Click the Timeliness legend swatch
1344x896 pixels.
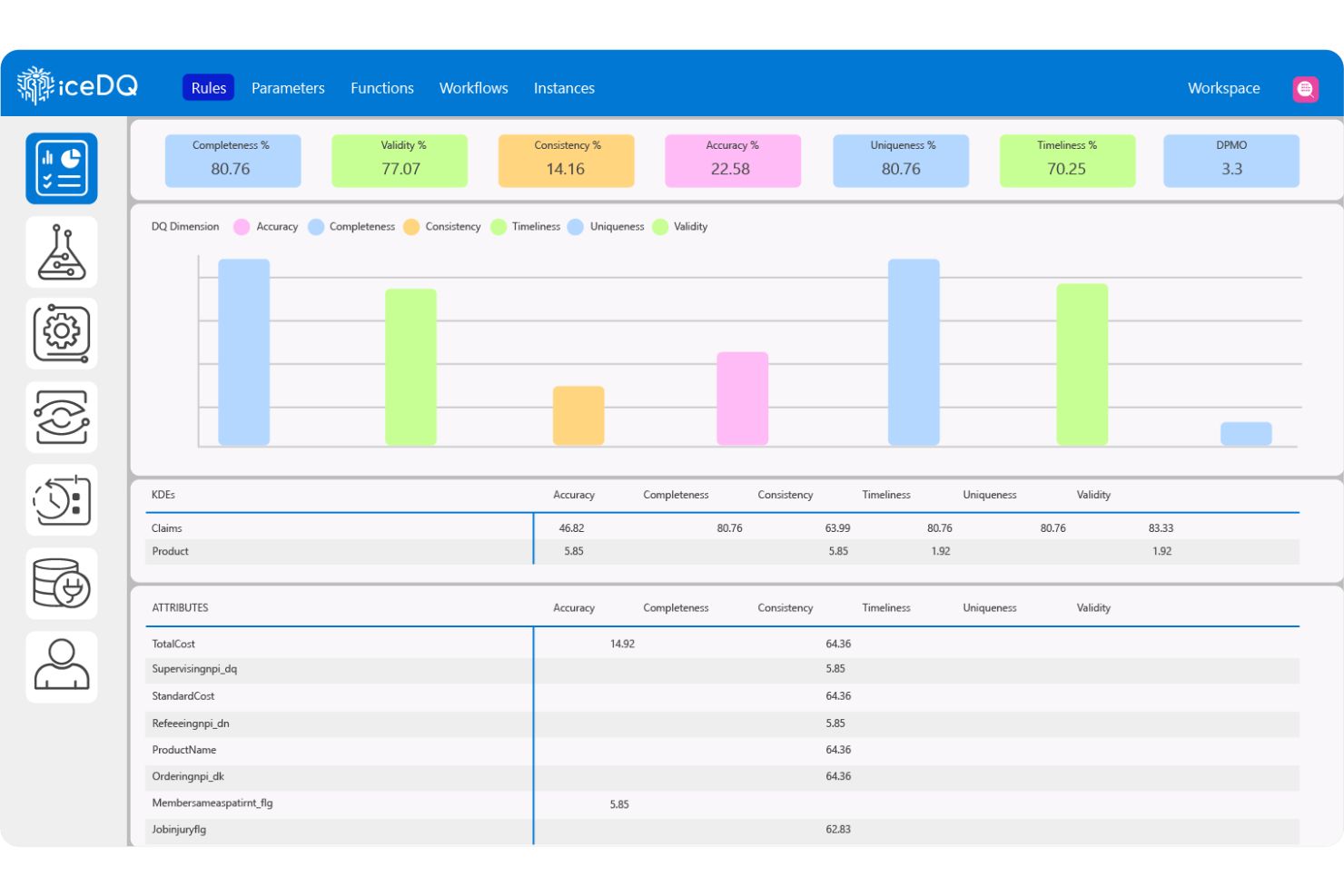(x=499, y=227)
